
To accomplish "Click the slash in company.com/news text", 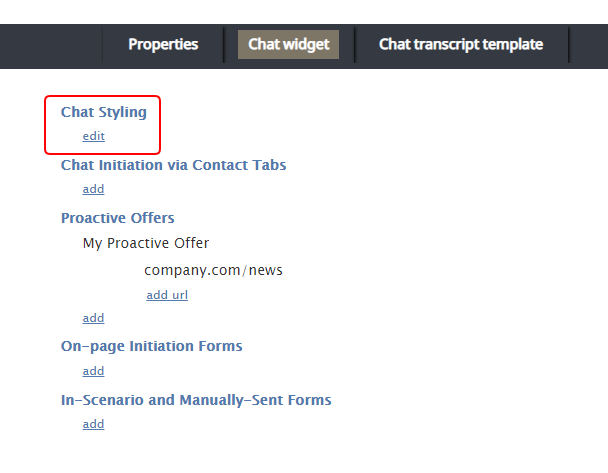I will (244, 270).
